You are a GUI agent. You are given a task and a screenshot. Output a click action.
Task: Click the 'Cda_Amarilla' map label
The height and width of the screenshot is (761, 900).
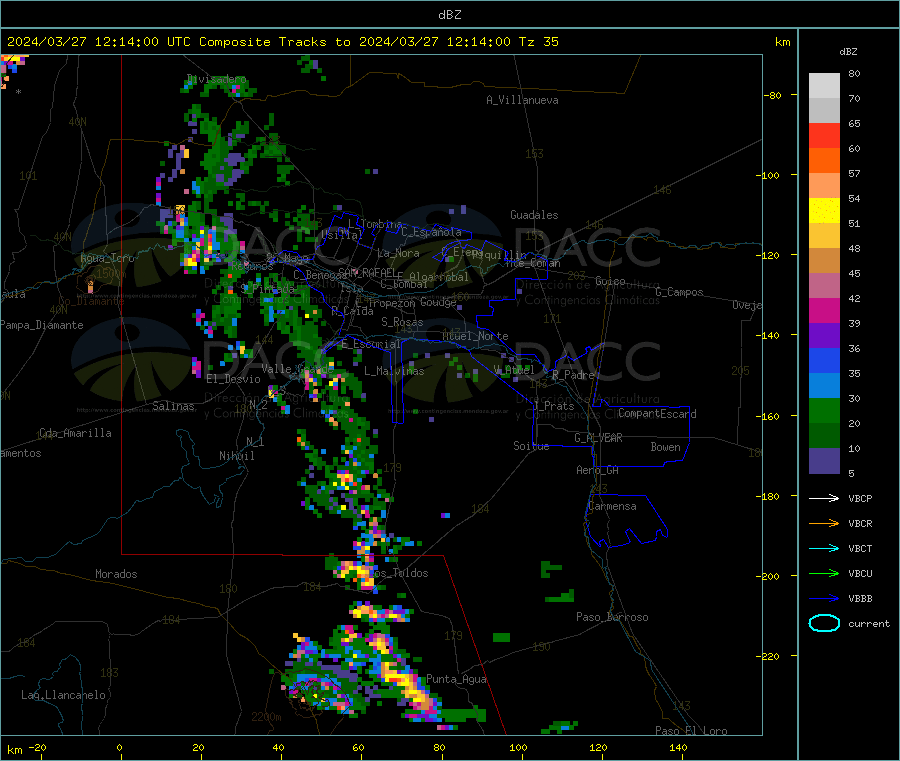pos(75,433)
